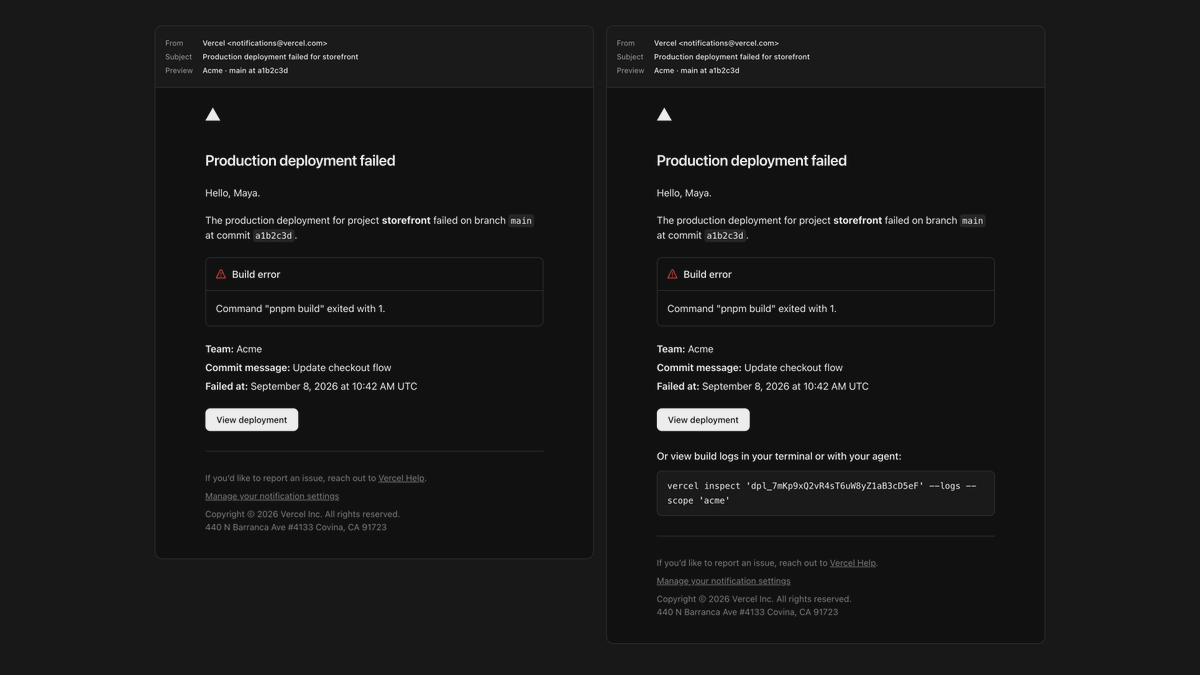Click "Team: Acme" in the left email
Screen dimensions: 1200x675
click(x=233, y=349)
